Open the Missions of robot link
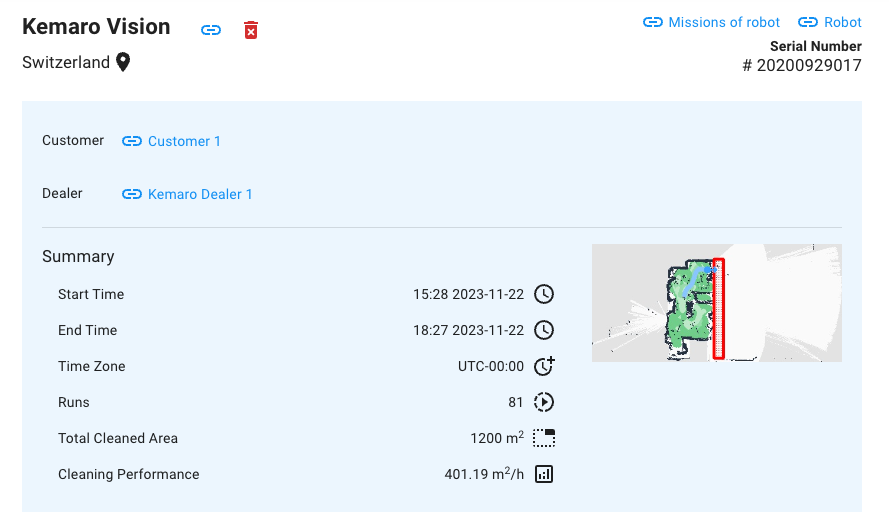 [x=712, y=22]
